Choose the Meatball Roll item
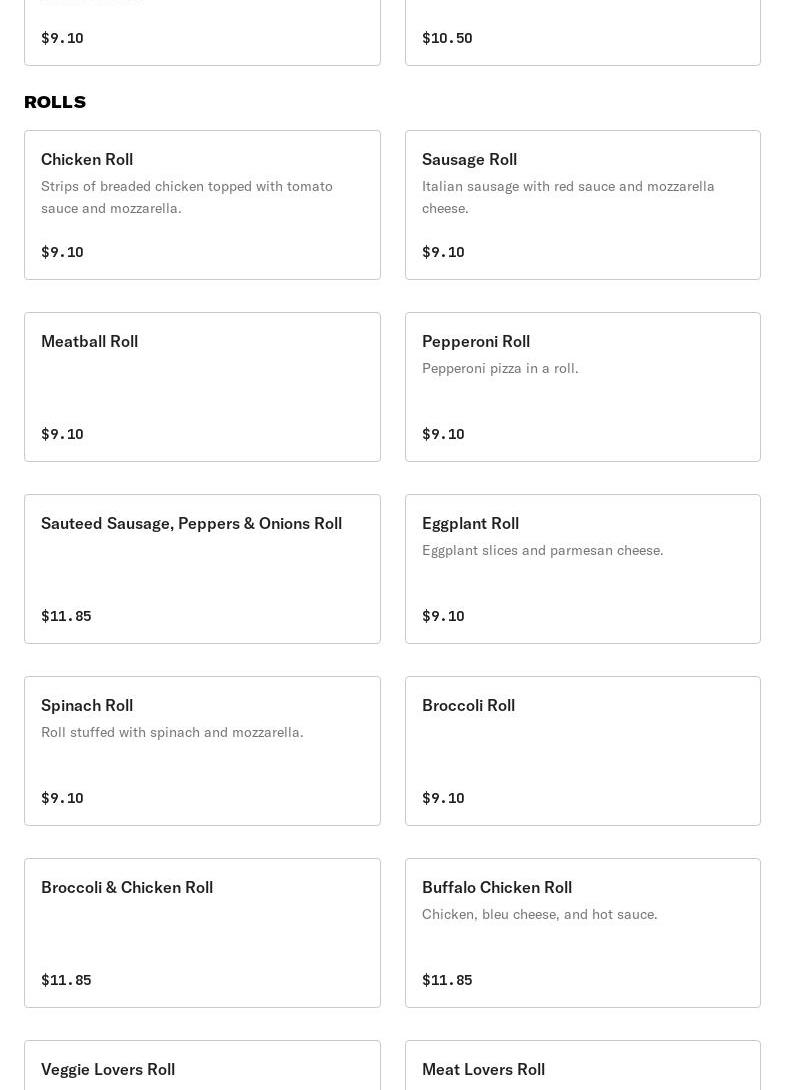Viewport: 785px width, 1090px height. coord(202,386)
